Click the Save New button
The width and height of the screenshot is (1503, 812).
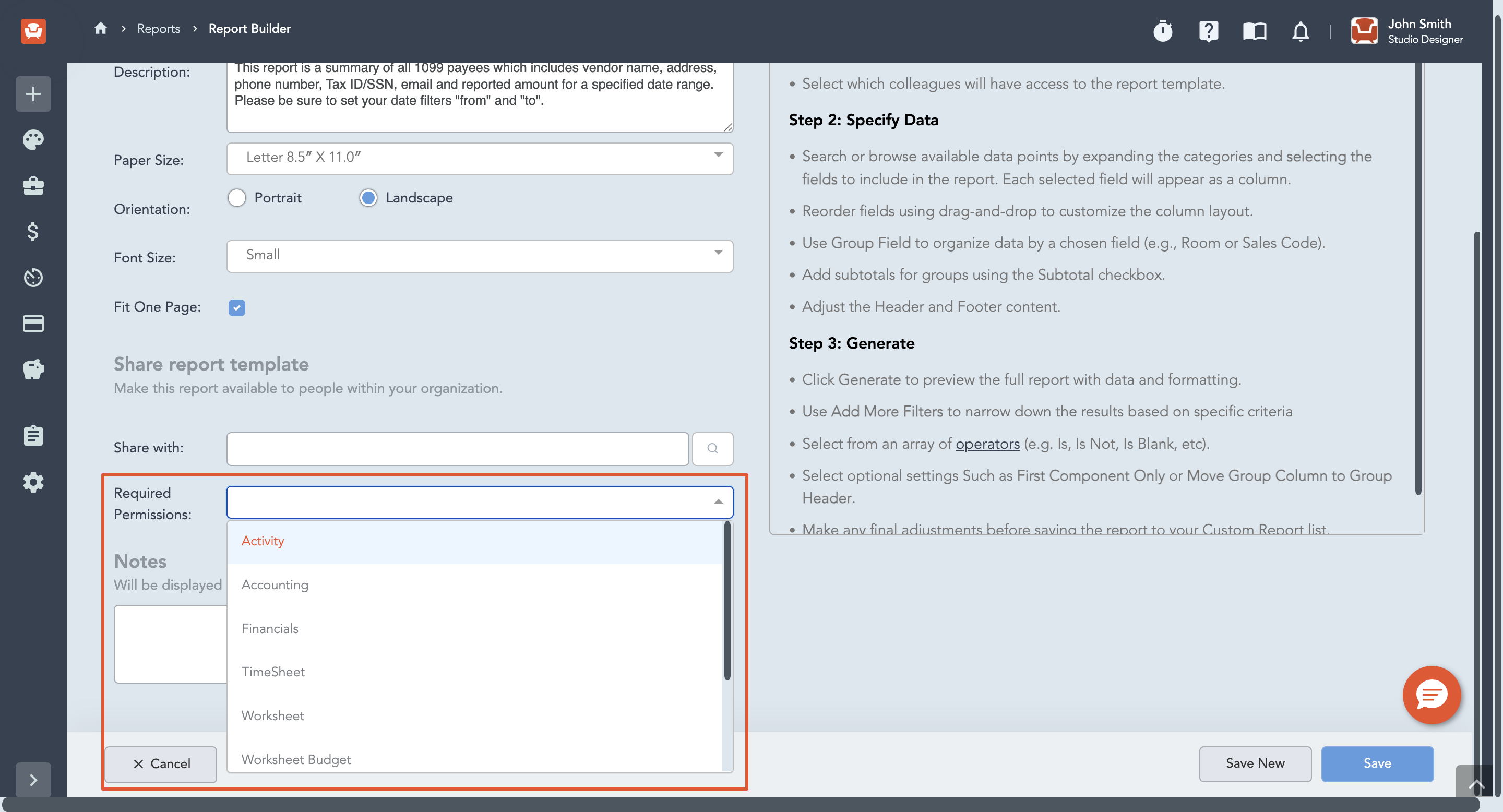pos(1255,763)
